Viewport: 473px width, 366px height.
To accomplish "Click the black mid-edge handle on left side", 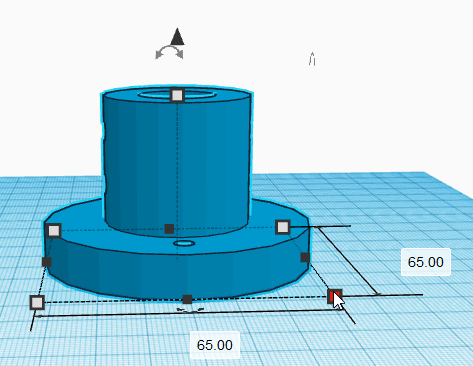I will coord(47,262).
